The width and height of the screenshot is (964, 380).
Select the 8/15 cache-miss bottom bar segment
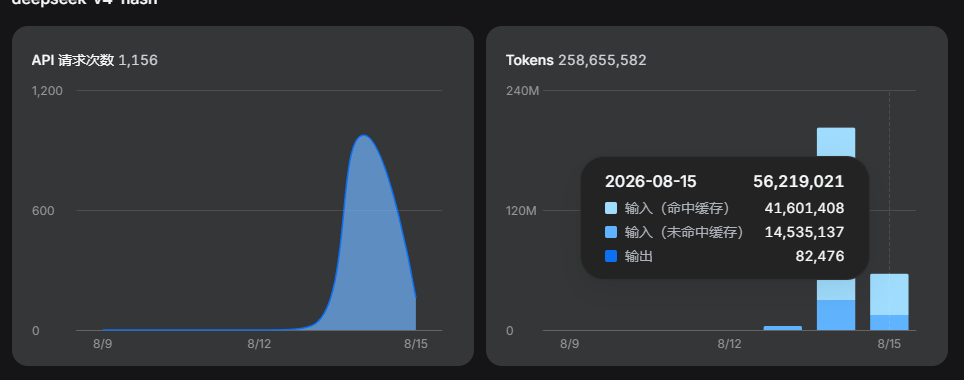[889, 323]
